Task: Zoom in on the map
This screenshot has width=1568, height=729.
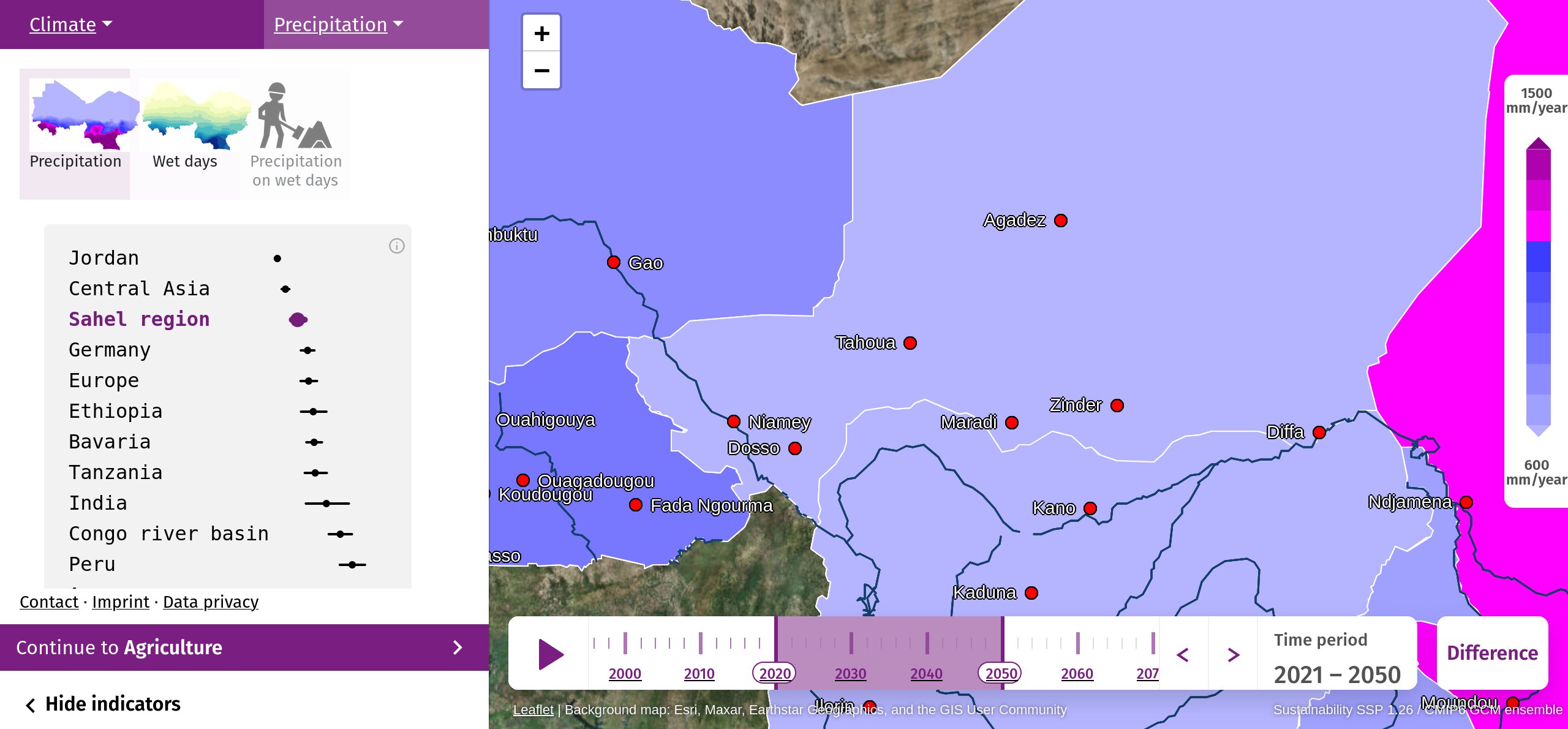Action: 541,33
